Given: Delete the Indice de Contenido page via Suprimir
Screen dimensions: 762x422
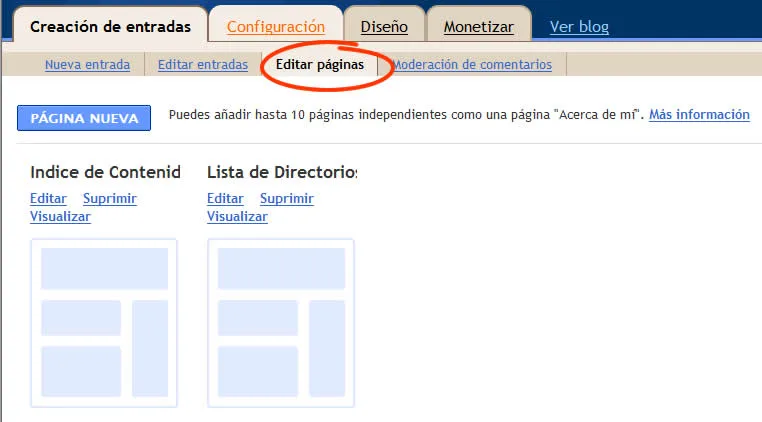Looking at the screenshot, I should click(x=110, y=198).
